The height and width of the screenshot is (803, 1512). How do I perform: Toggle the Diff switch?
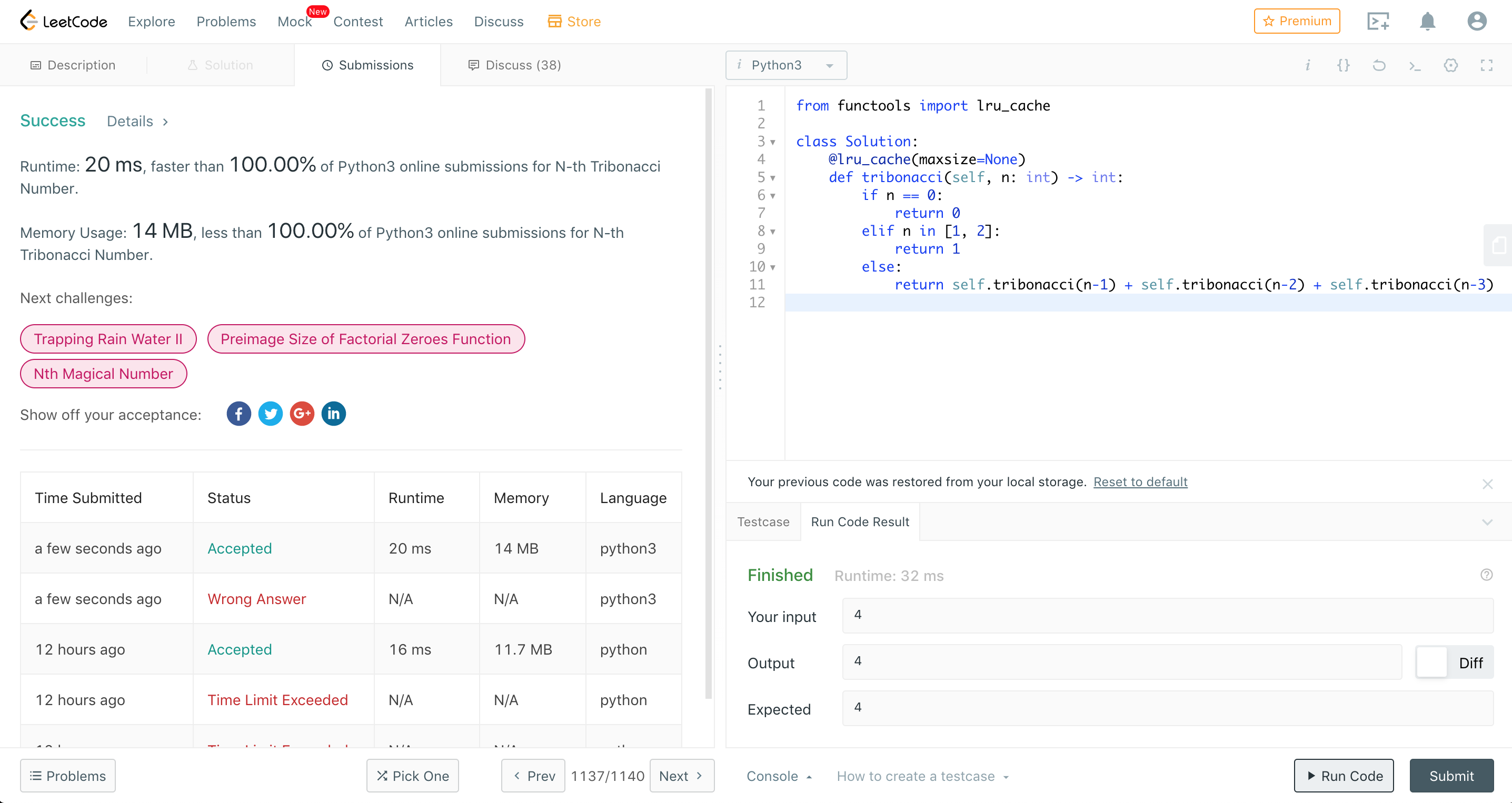click(1454, 662)
